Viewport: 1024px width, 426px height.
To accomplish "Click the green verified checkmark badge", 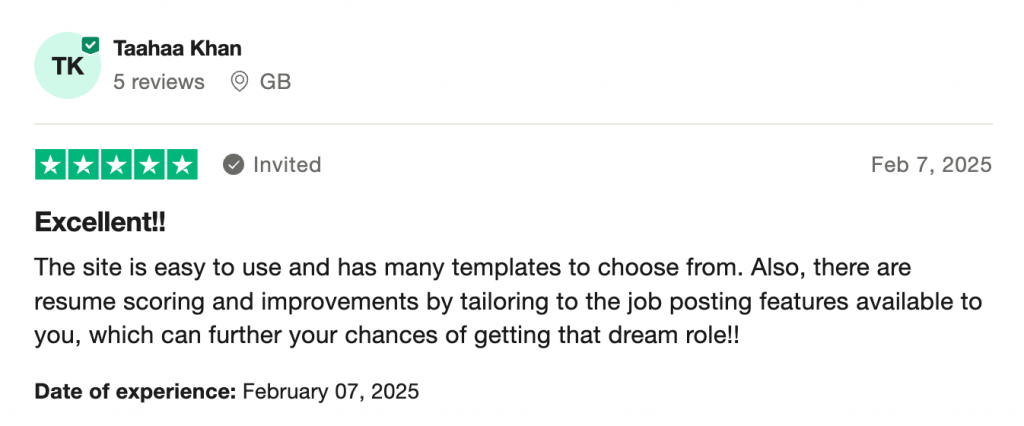I will [90, 45].
